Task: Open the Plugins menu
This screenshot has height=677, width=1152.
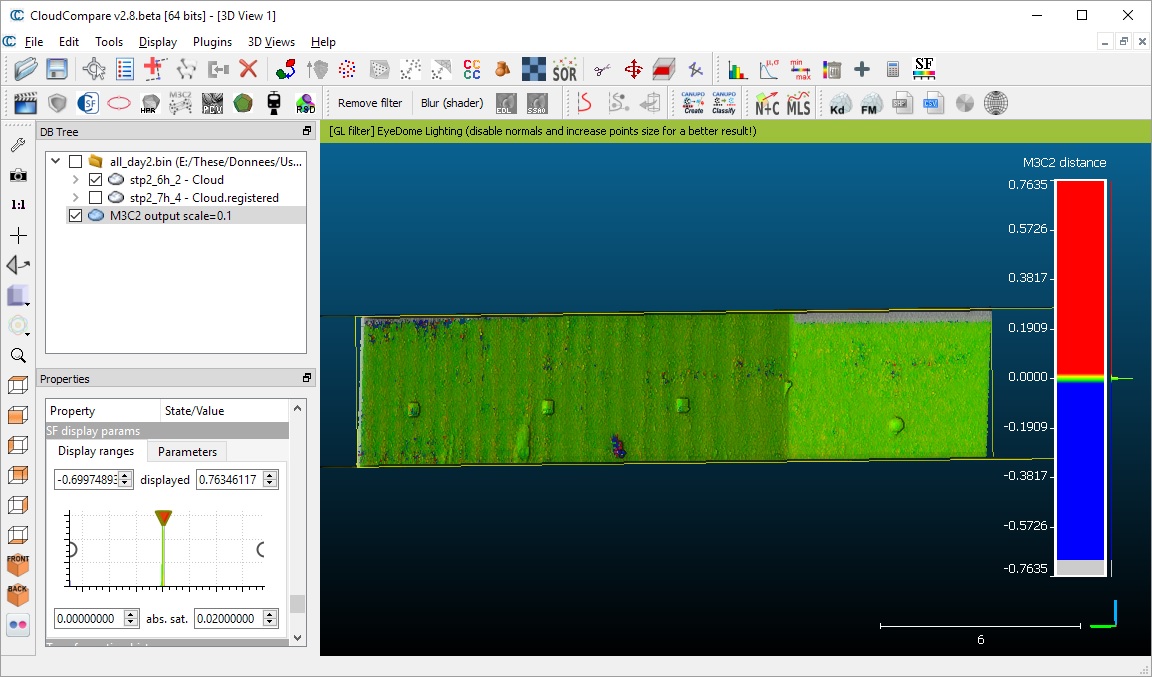Action: 212,42
